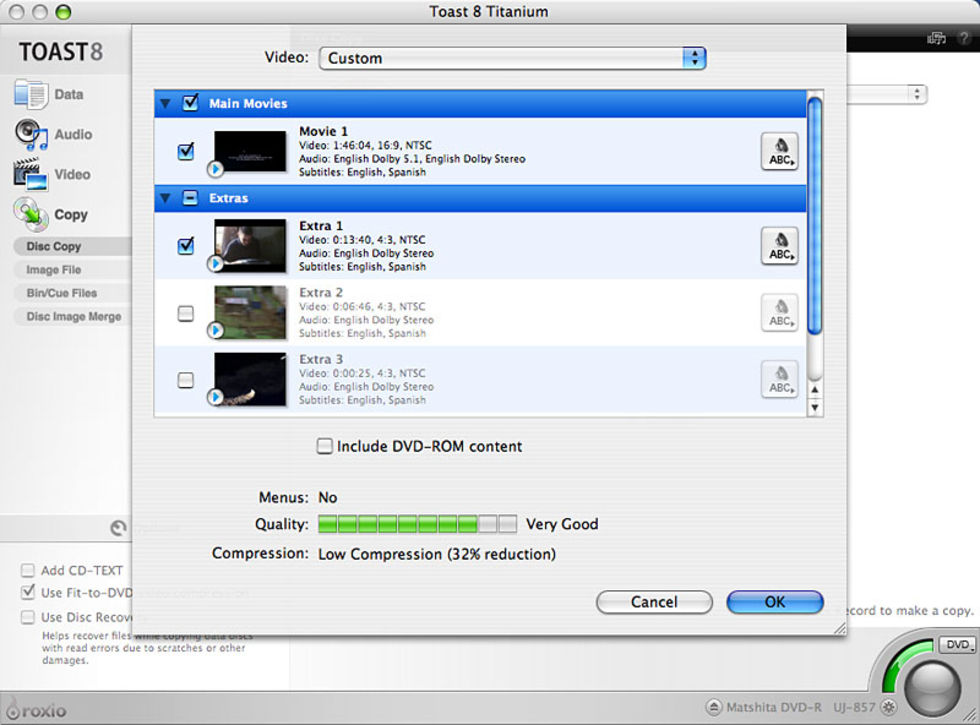Open the Video category icon

[x=31, y=175]
